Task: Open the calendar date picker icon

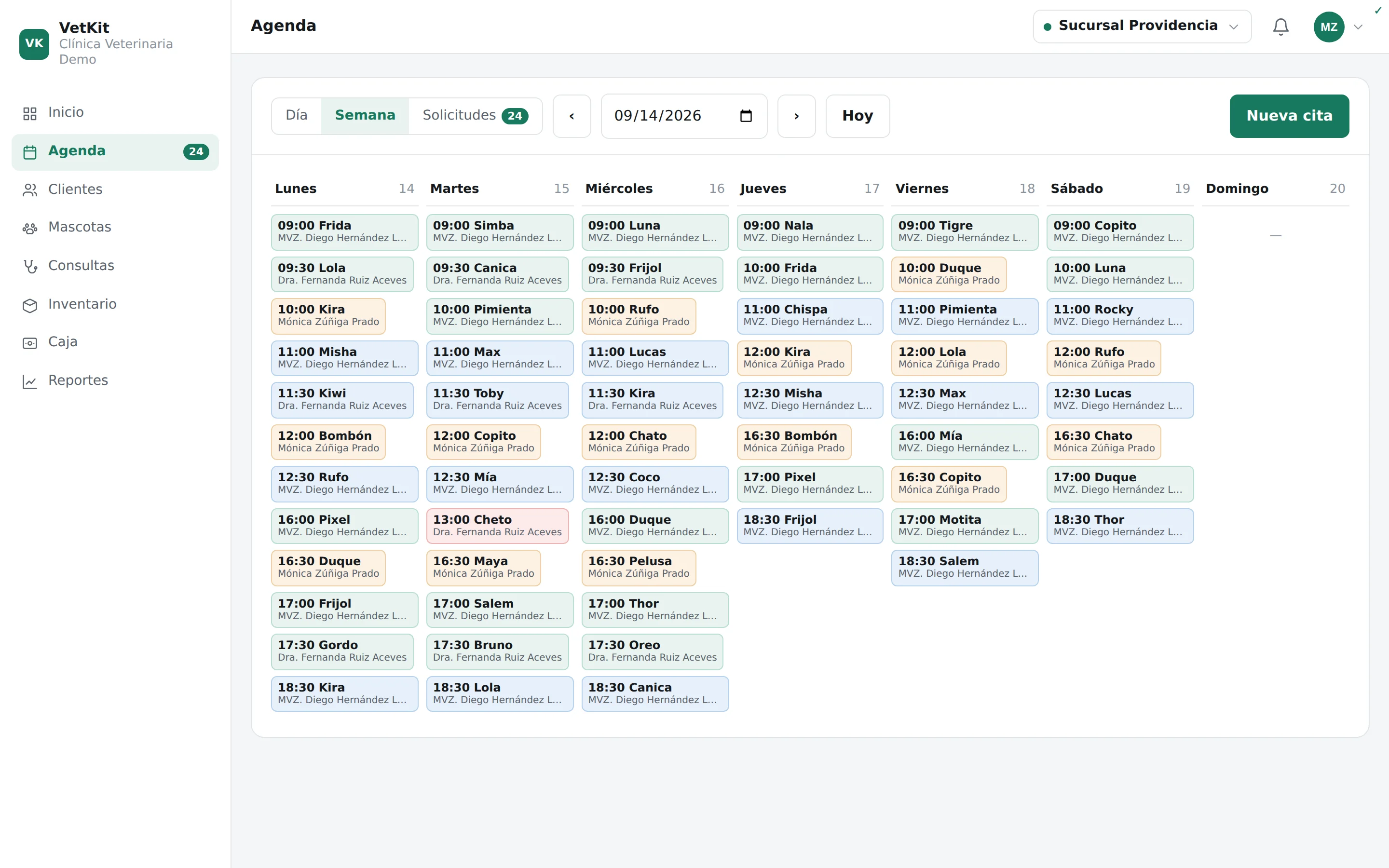Action: 746,116
